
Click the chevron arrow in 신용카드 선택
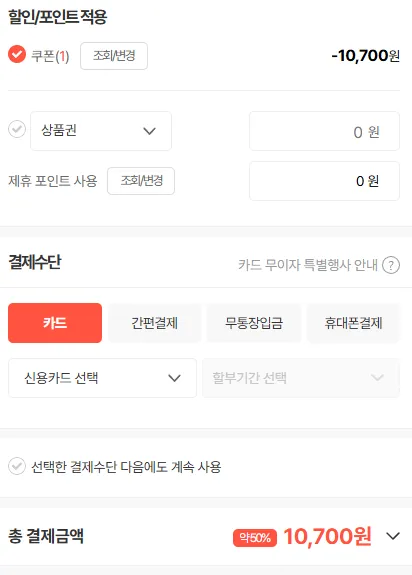tap(174, 378)
